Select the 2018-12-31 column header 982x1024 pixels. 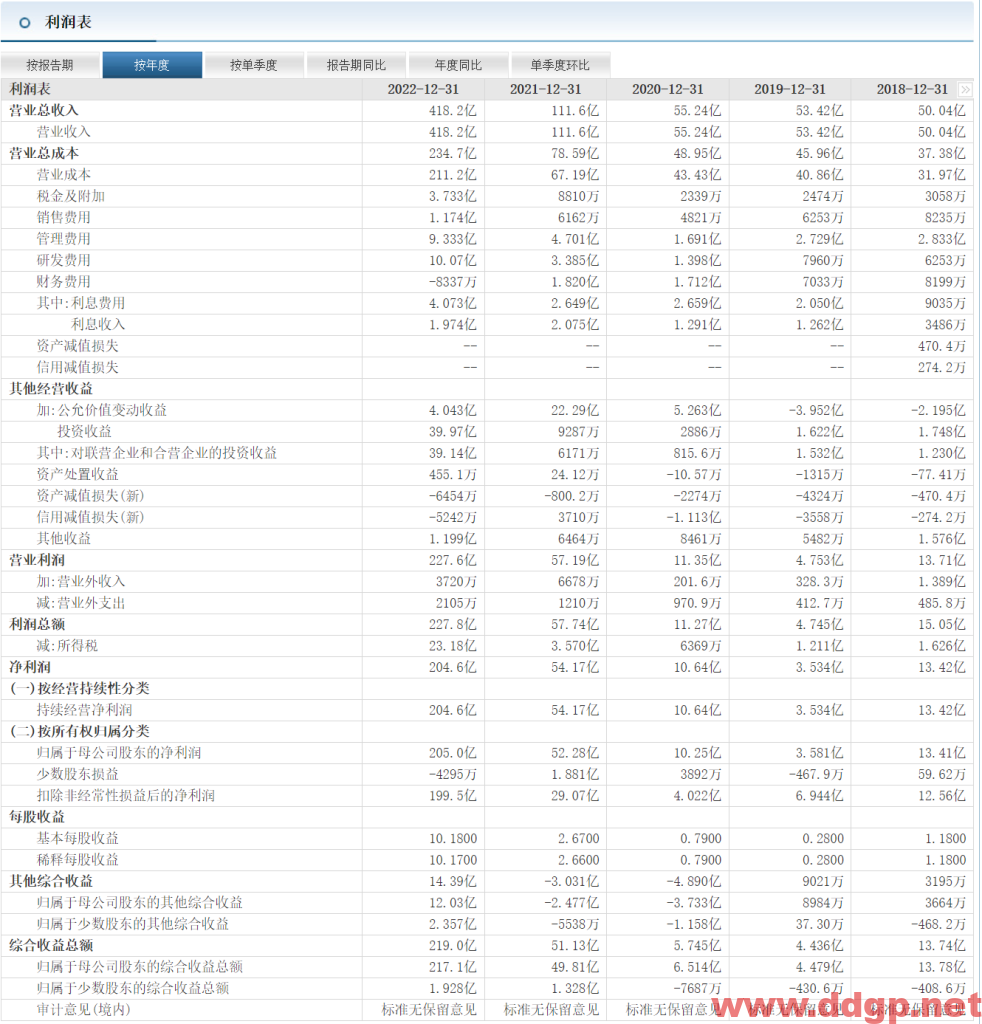point(911,89)
